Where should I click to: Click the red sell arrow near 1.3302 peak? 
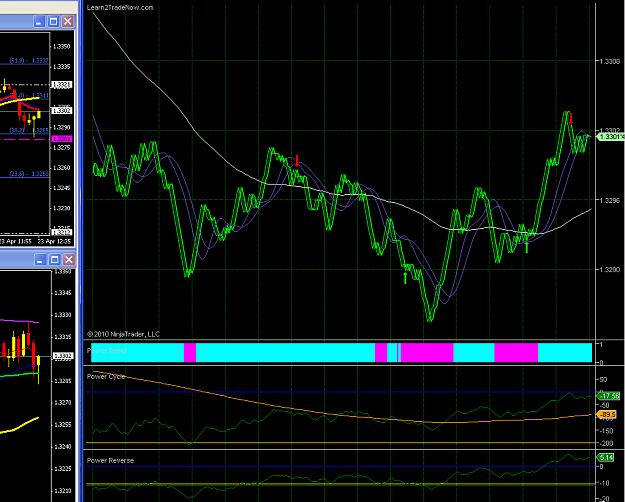pos(571,118)
